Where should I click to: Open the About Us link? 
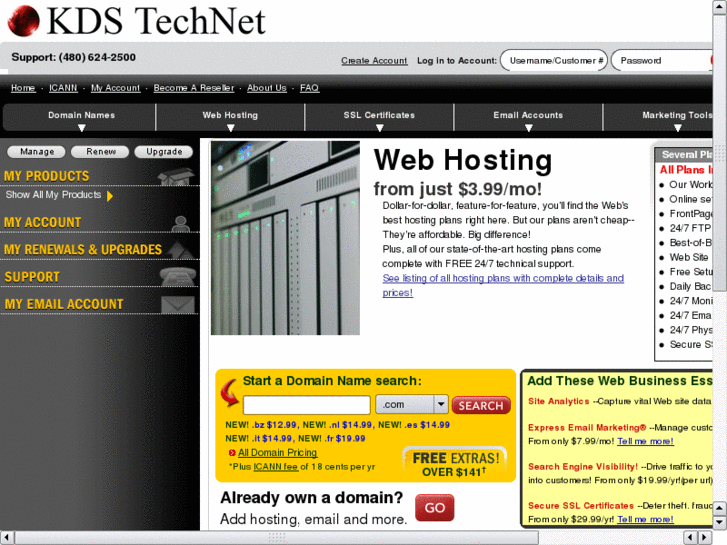[267, 88]
